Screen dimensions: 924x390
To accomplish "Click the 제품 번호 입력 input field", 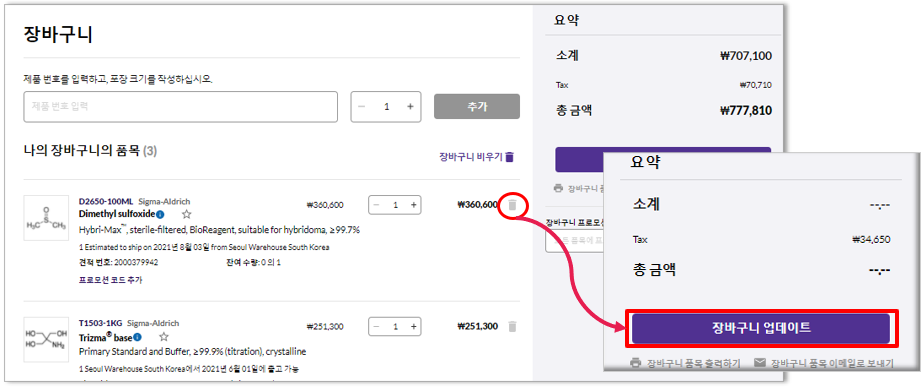I will click(x=180, y=107).
